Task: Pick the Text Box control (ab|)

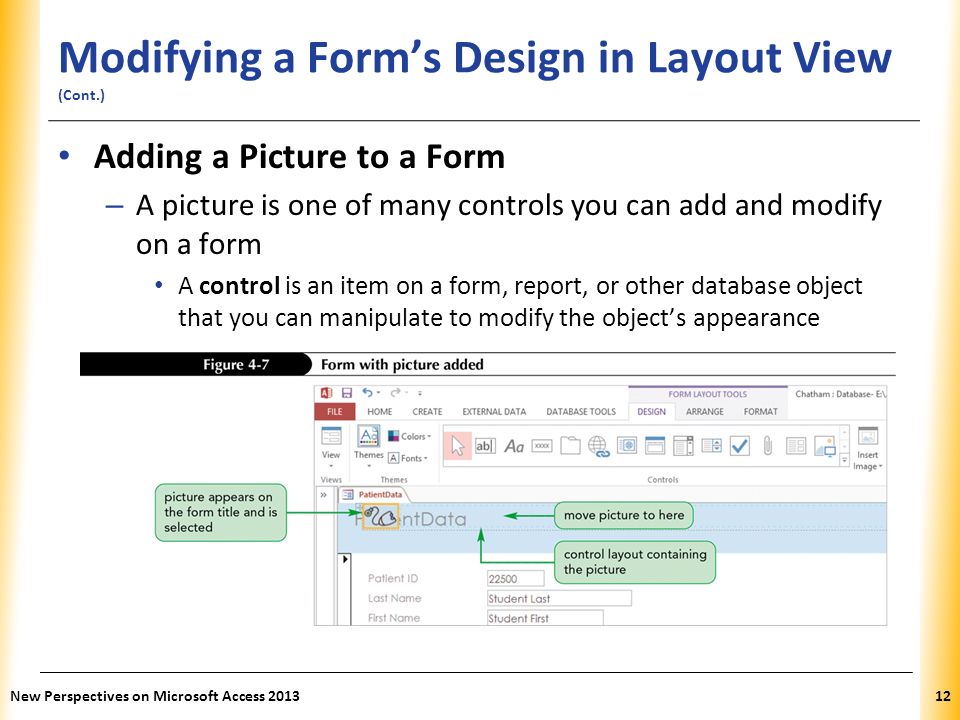Action: [485, 446]
